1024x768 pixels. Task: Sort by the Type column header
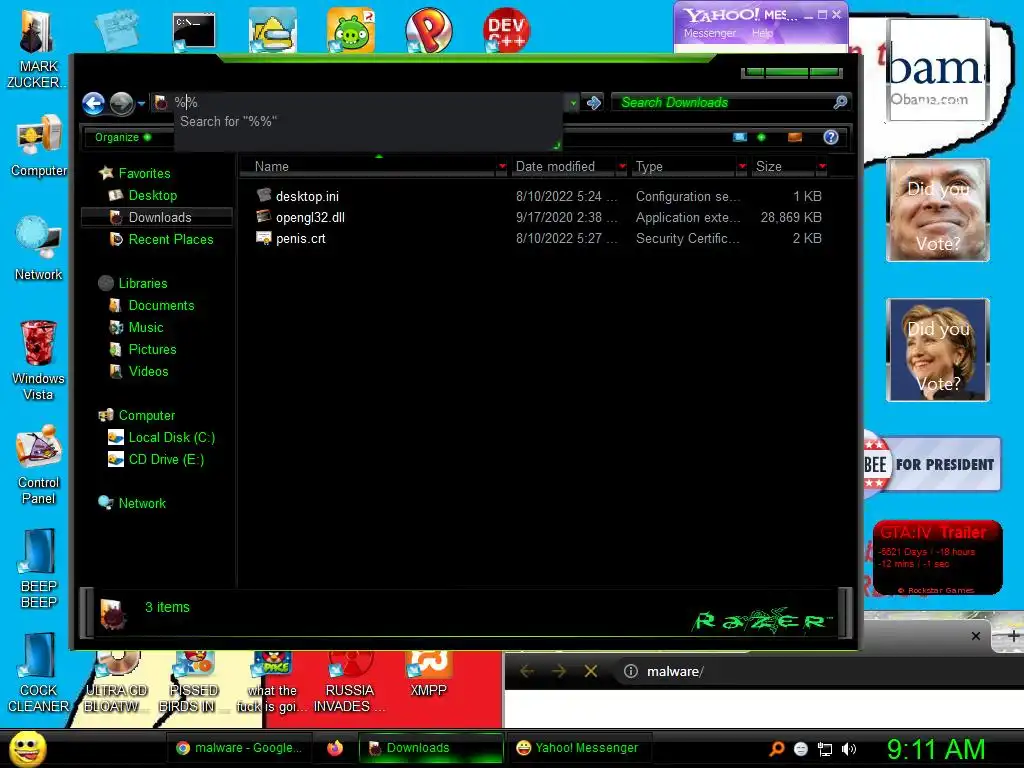(x=683, y=167)
